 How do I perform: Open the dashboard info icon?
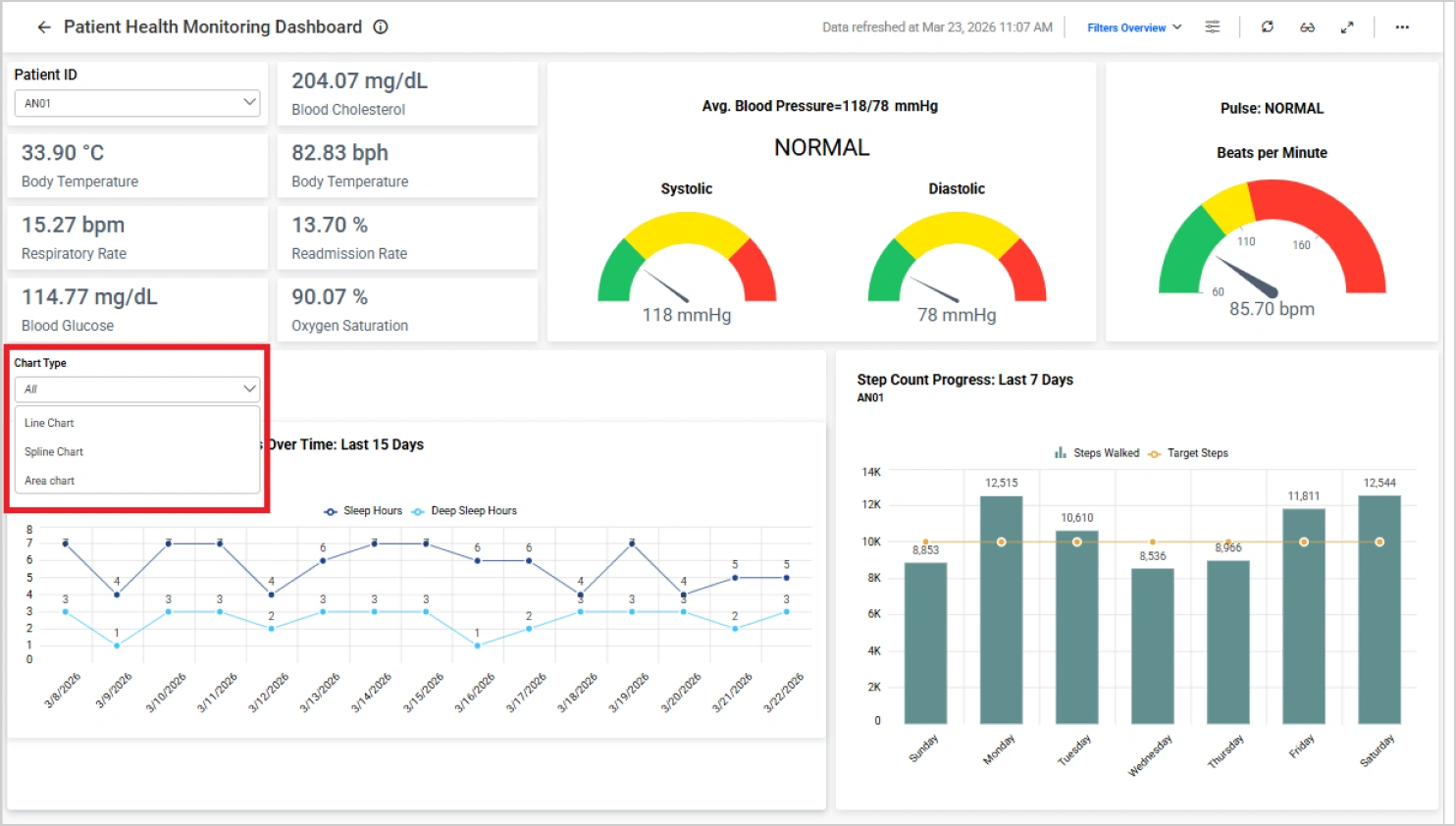(381, 27)
